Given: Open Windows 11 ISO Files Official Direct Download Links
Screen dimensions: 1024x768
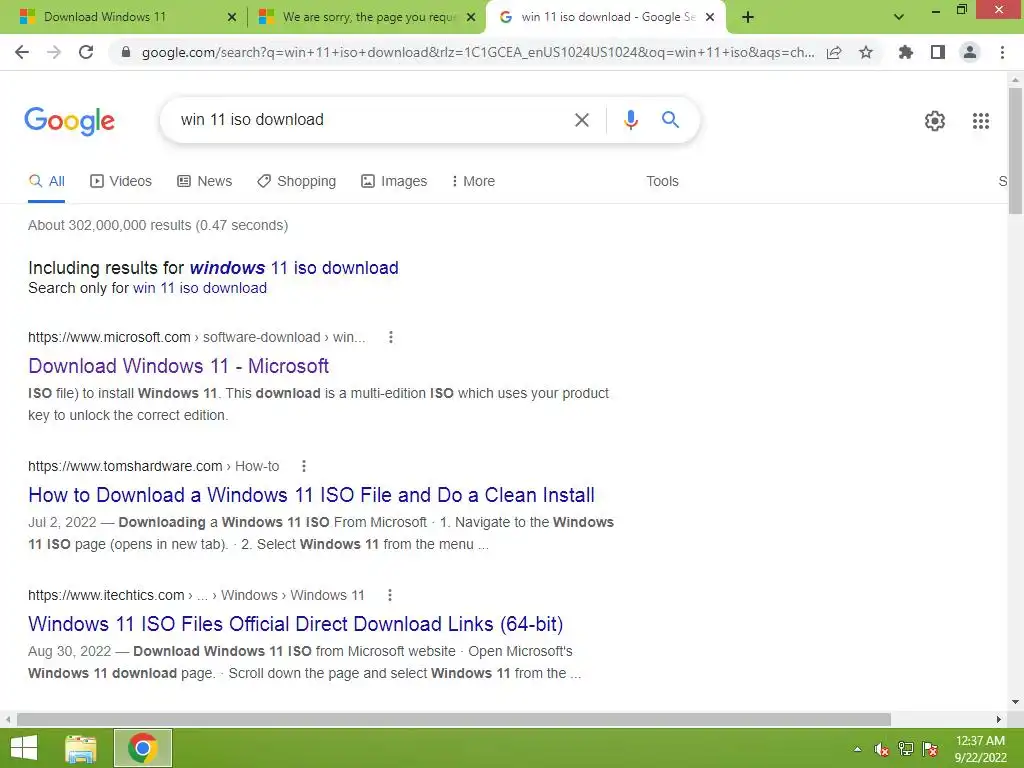Looking at the screenshot, I should [295, 624].
